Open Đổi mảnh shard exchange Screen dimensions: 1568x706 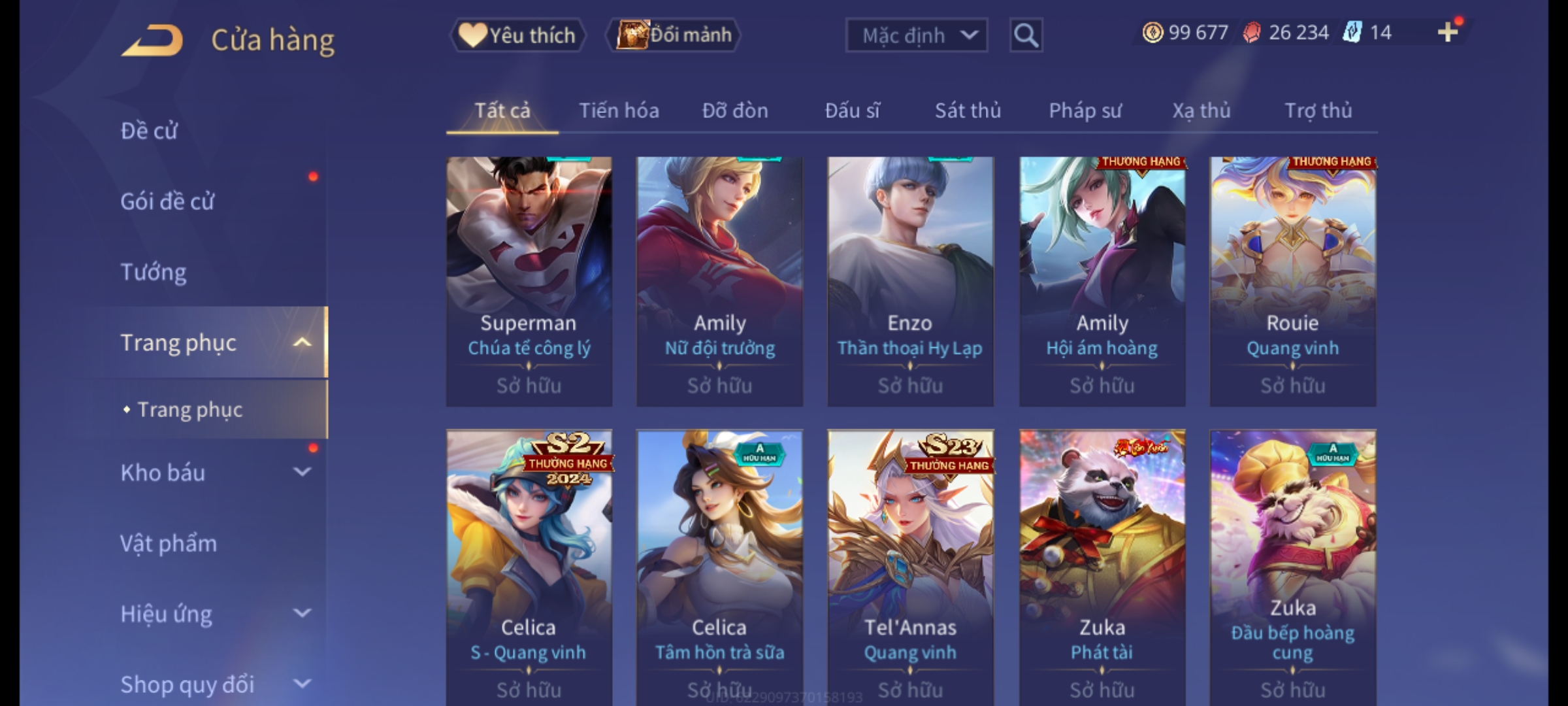pos(674,35)
